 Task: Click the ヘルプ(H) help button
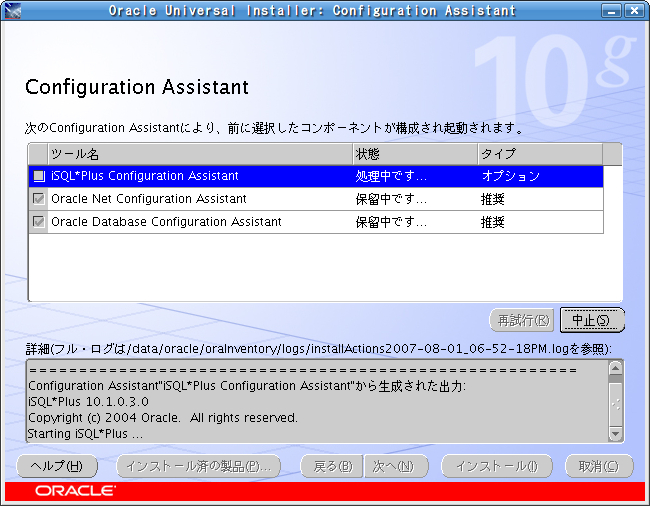pos(57,466)
